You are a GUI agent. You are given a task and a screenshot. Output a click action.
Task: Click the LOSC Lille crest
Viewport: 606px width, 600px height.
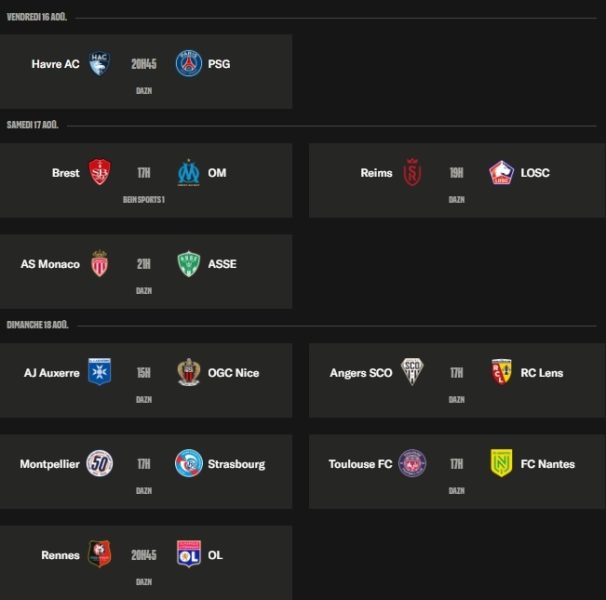point(501,172)
